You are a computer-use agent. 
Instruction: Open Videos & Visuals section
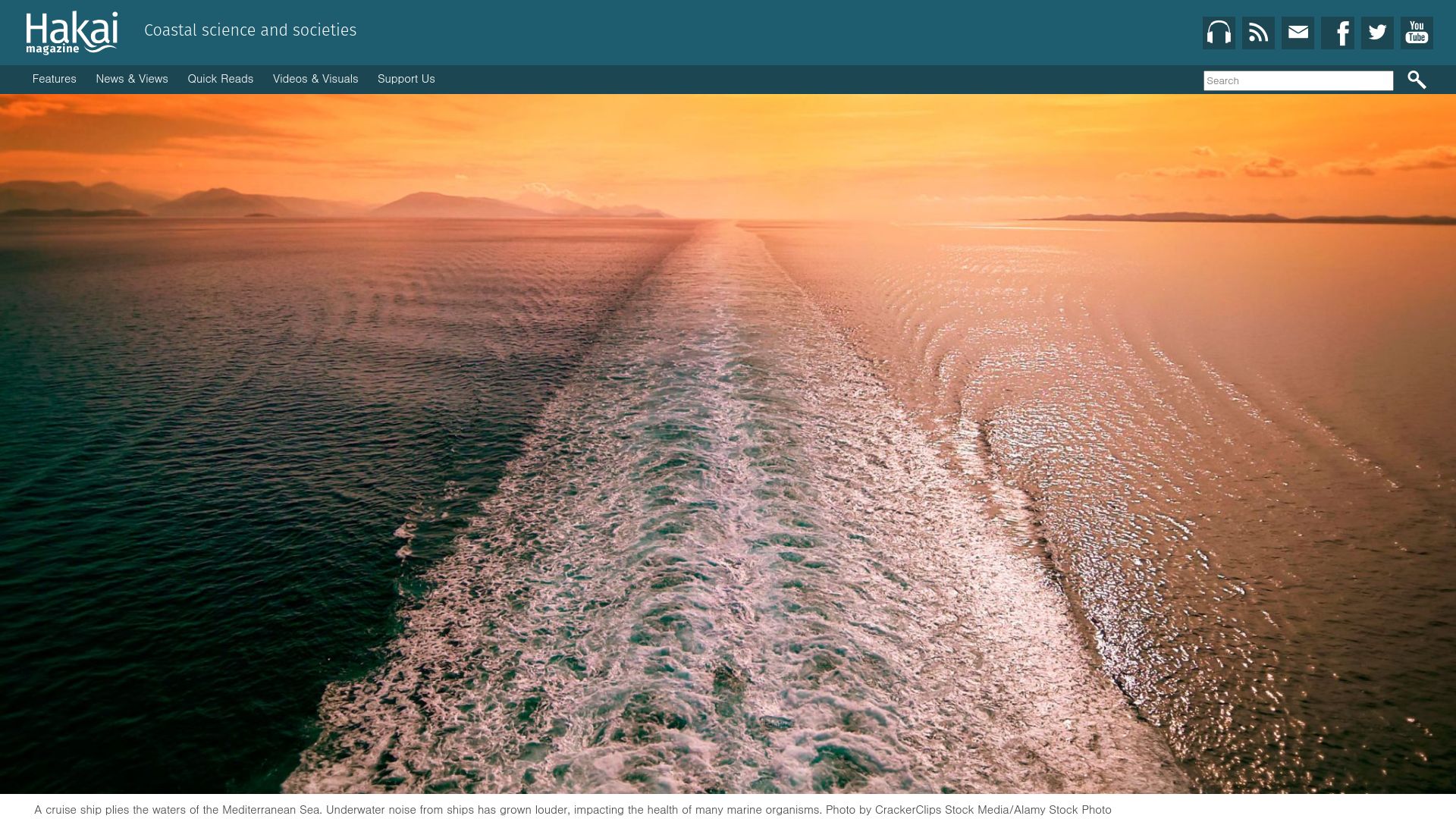click(x=315, y=79)
